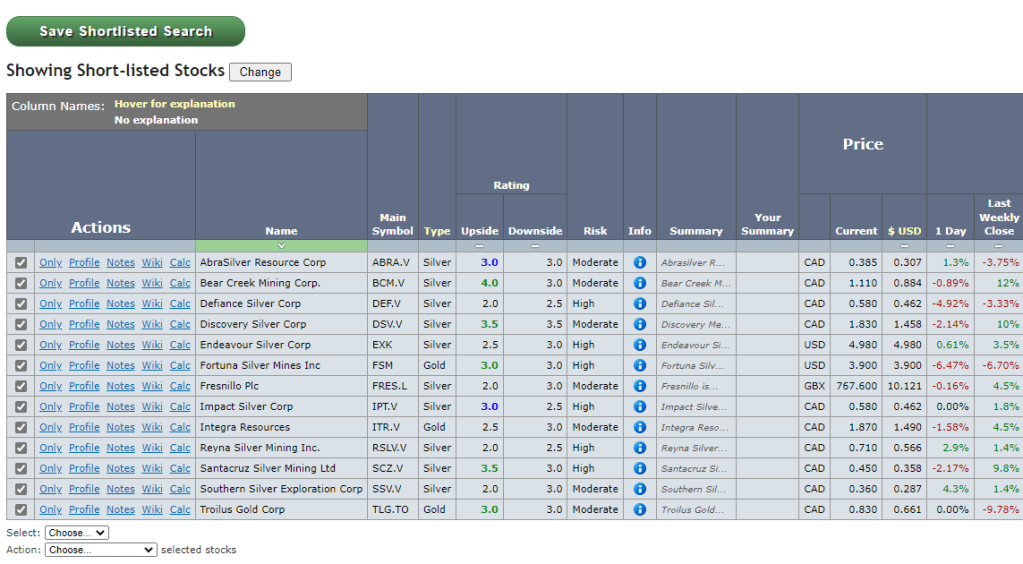Image resolution: width=1023 pixels, height=564 pixels.
Task: Toggle the checkbox for Endeavour Silver Corp
Action: point(21,345)
